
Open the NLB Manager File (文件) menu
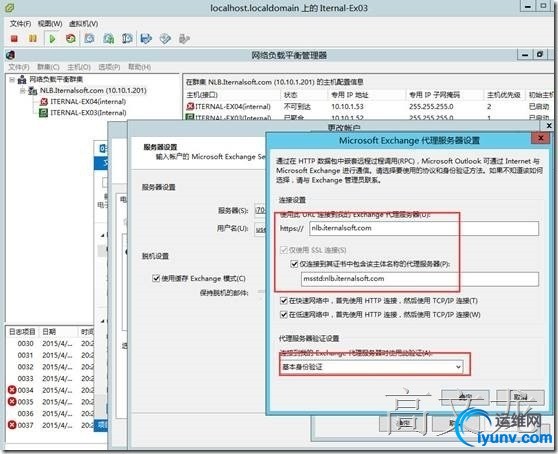[19, 67]
